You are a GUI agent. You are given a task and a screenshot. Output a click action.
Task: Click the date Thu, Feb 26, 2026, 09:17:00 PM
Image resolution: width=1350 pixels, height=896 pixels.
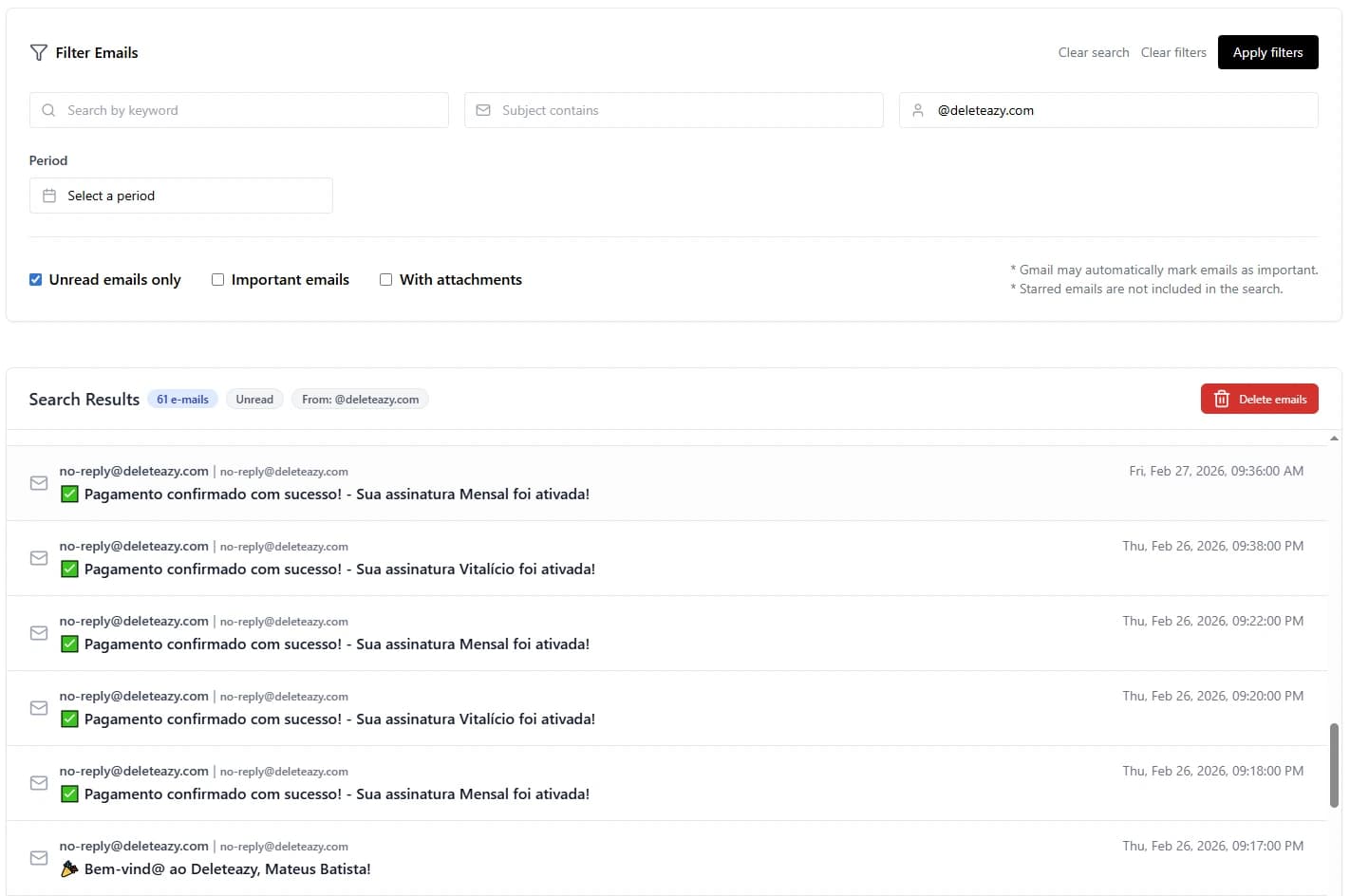pos(1213,847)
